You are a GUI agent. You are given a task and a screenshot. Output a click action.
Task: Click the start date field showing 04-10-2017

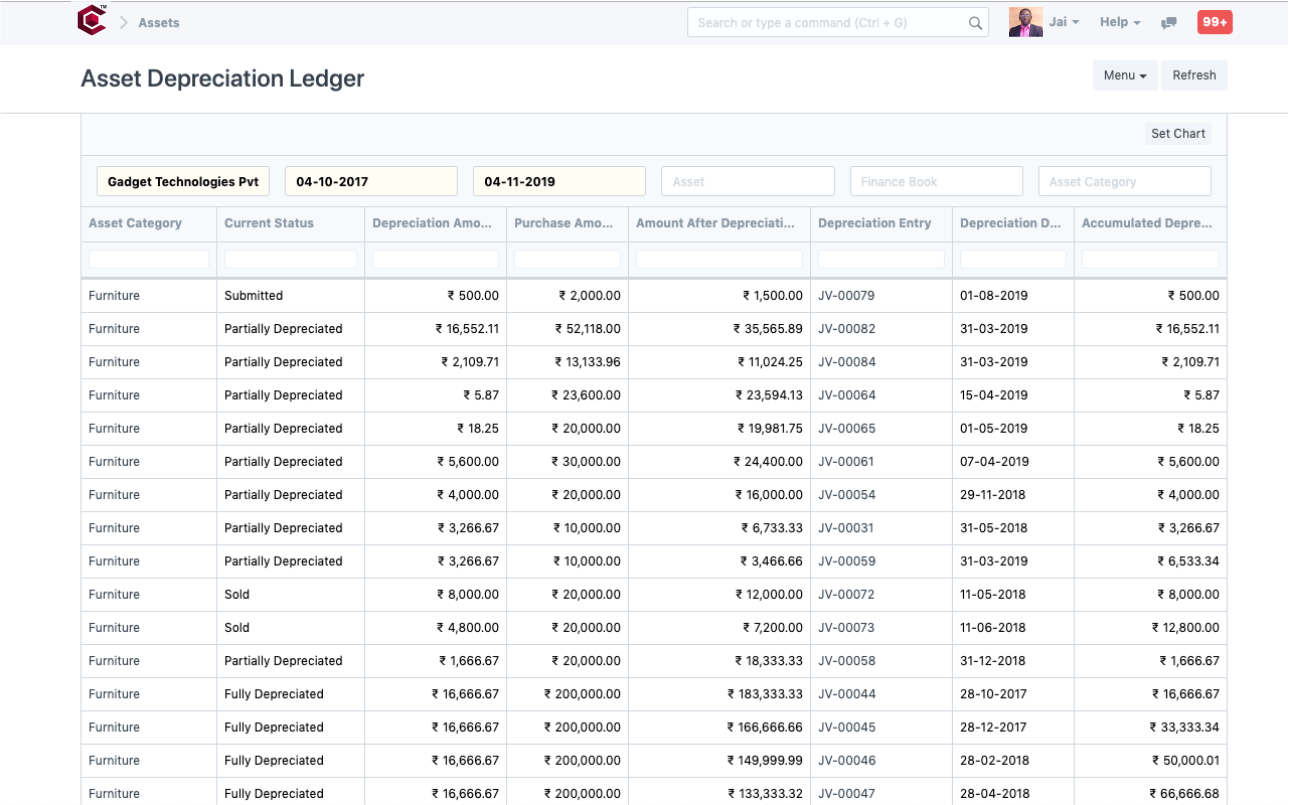(371, 181)
